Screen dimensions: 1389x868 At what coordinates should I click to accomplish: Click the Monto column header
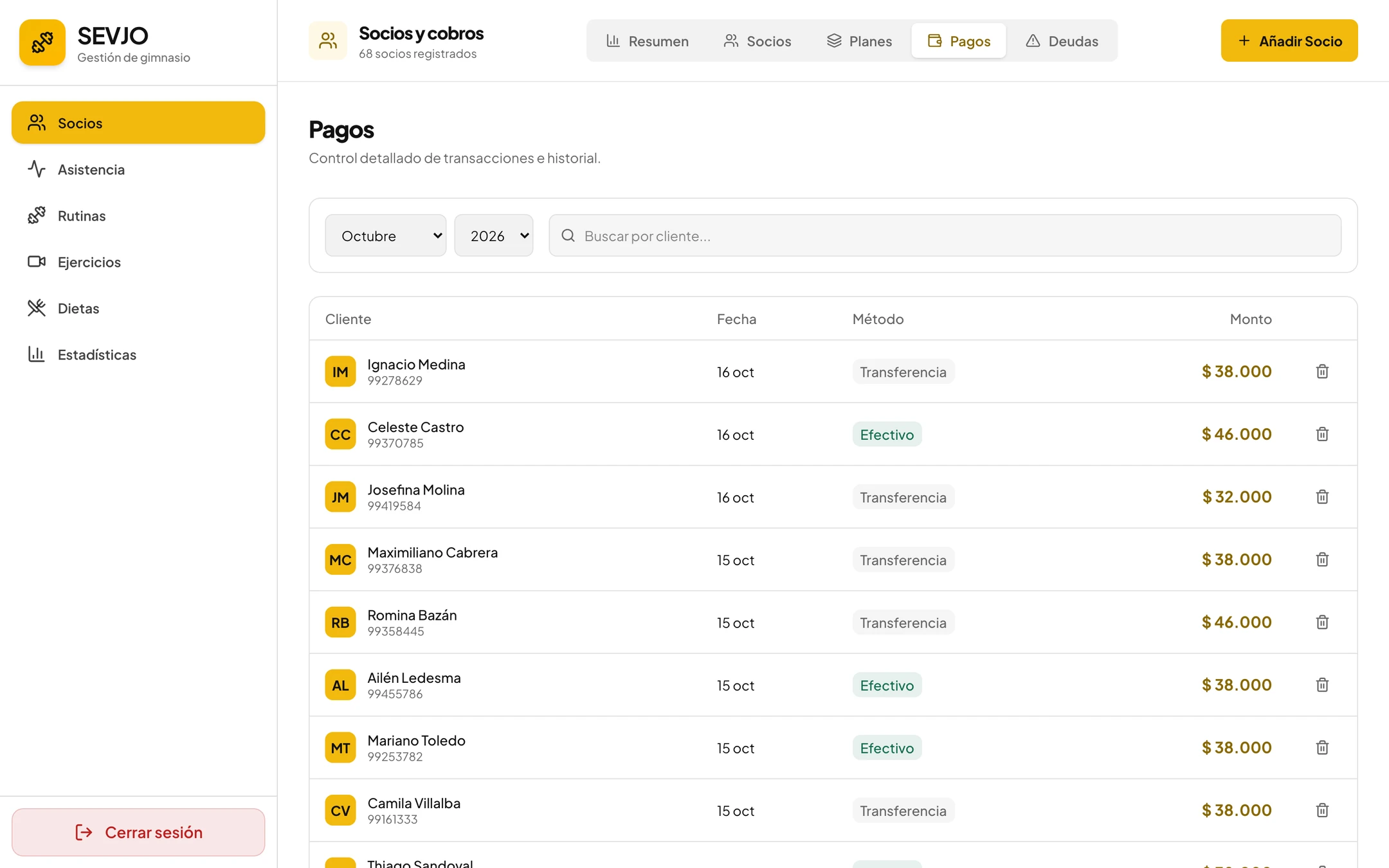point(1251,319)
